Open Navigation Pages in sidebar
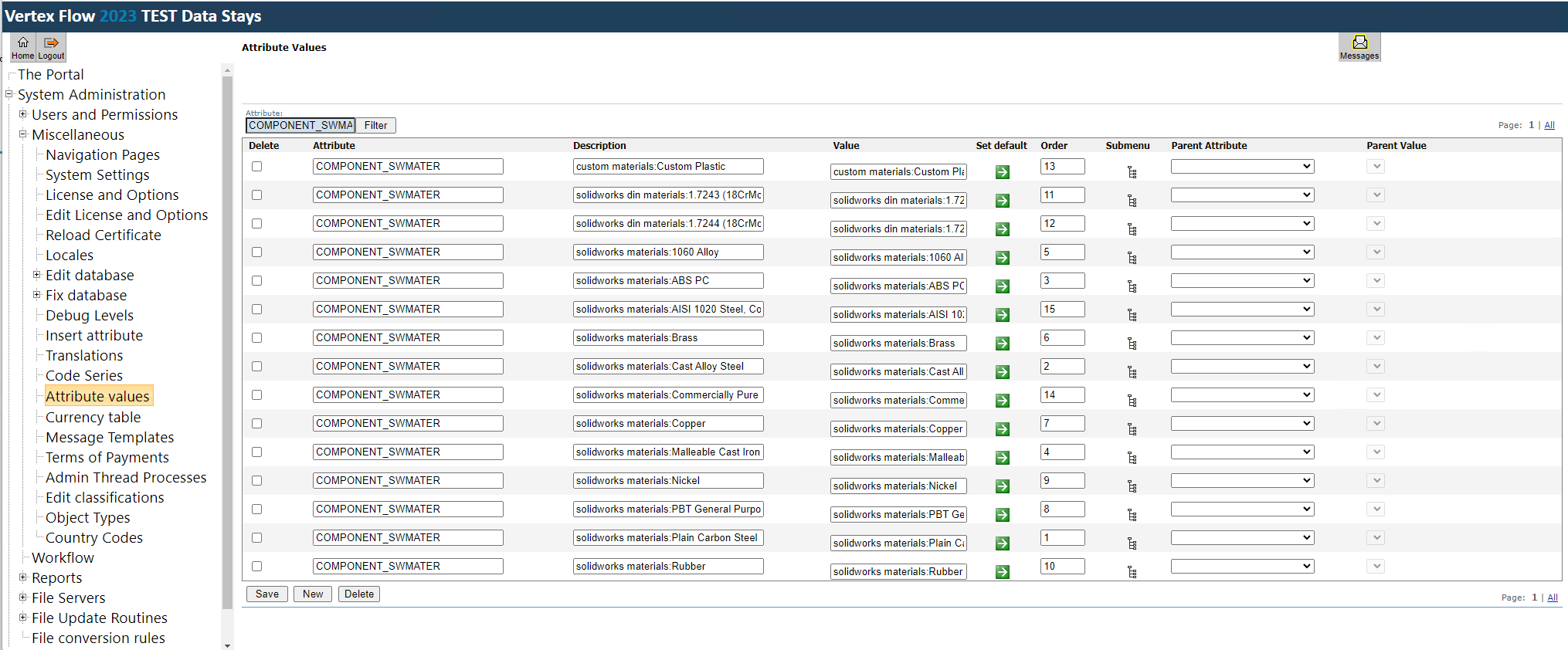Screen dimensions: 1568x650 (102, 155)
